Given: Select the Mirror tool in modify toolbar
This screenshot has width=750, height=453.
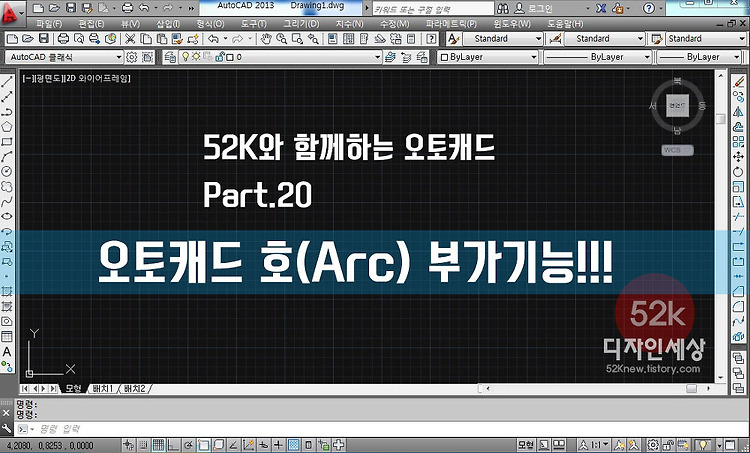Looking at the screenshot, I should tap(739, 111).
